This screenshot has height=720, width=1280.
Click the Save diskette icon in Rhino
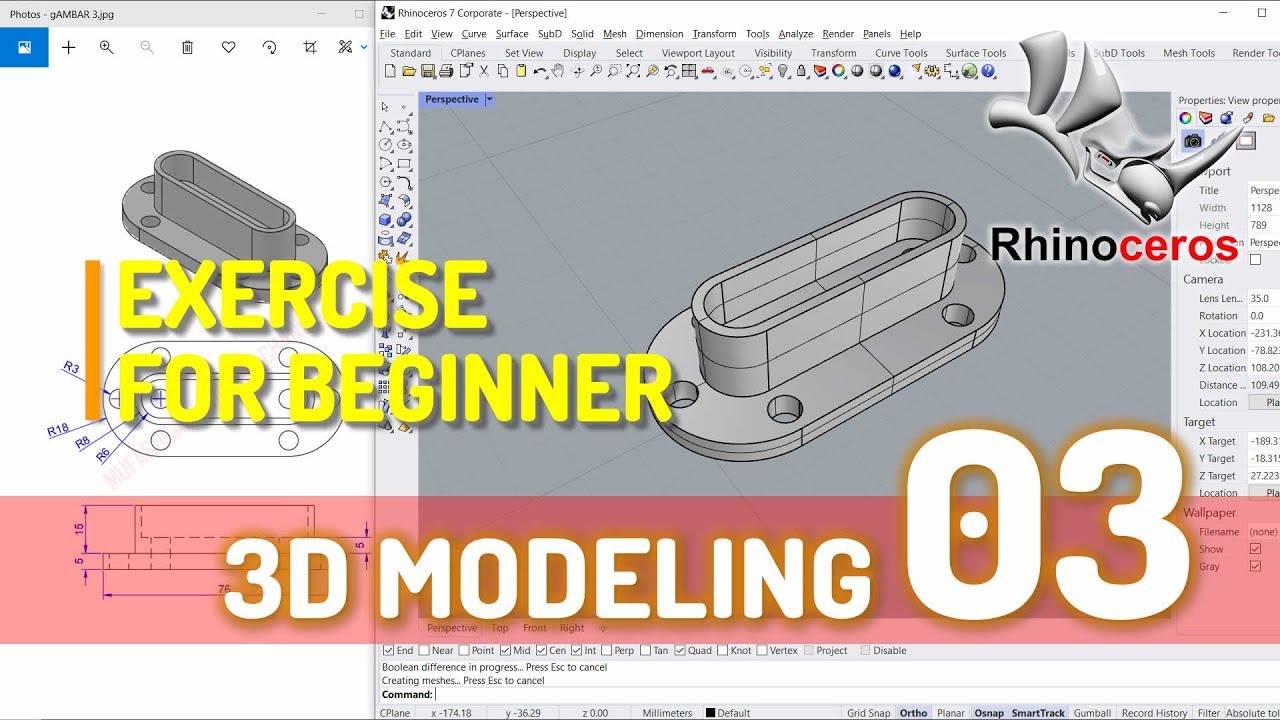pos(427,71)
